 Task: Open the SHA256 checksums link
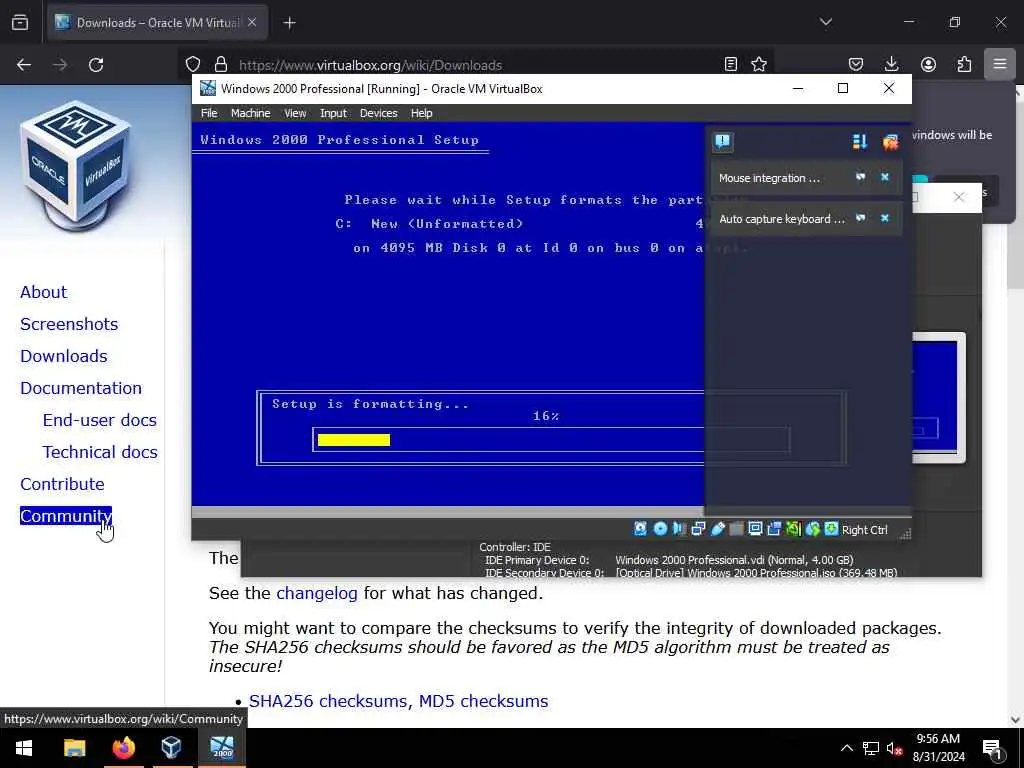(328, 701)
